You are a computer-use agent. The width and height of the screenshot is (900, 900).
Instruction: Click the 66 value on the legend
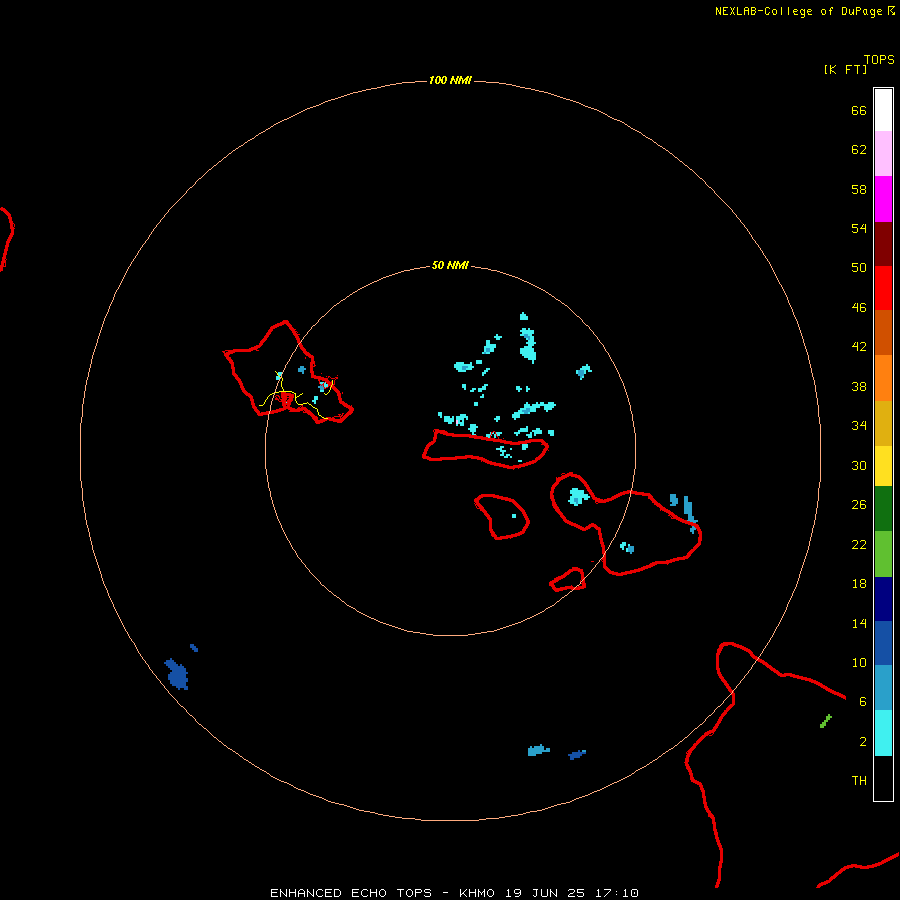click(859, 110)
